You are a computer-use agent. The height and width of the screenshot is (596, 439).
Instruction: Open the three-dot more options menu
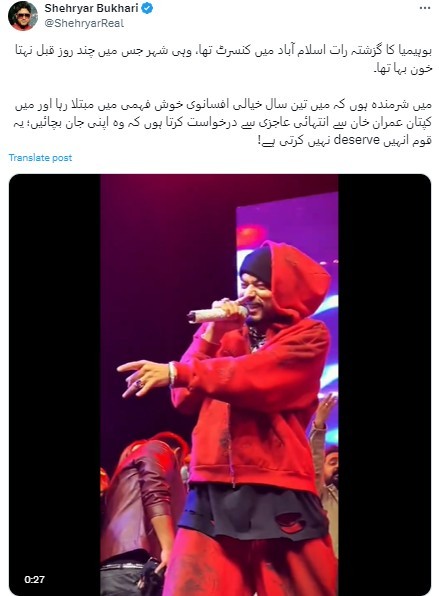coord(425,8)
